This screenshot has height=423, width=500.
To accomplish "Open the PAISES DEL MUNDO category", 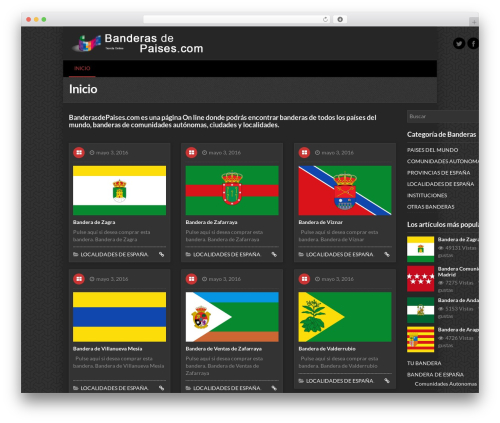I will coord(432,150).
